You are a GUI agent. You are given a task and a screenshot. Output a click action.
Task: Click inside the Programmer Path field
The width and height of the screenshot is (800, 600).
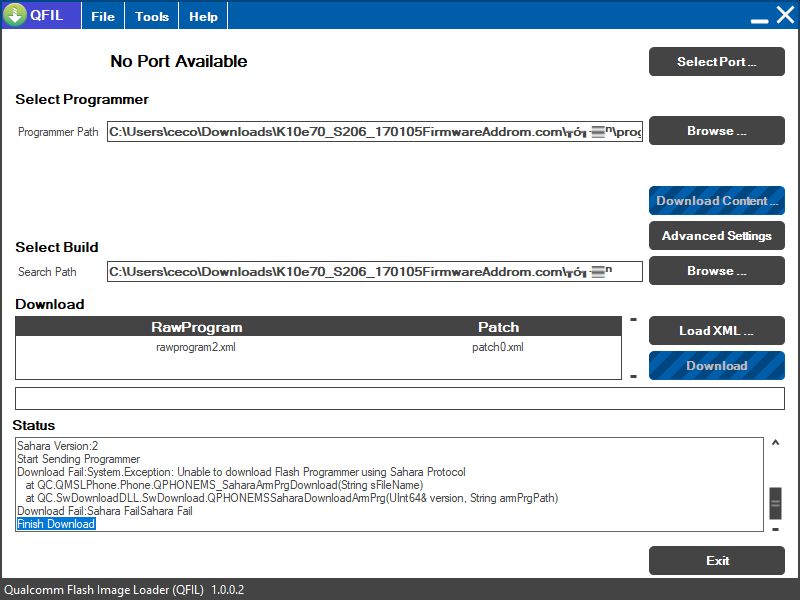(374, 132)
